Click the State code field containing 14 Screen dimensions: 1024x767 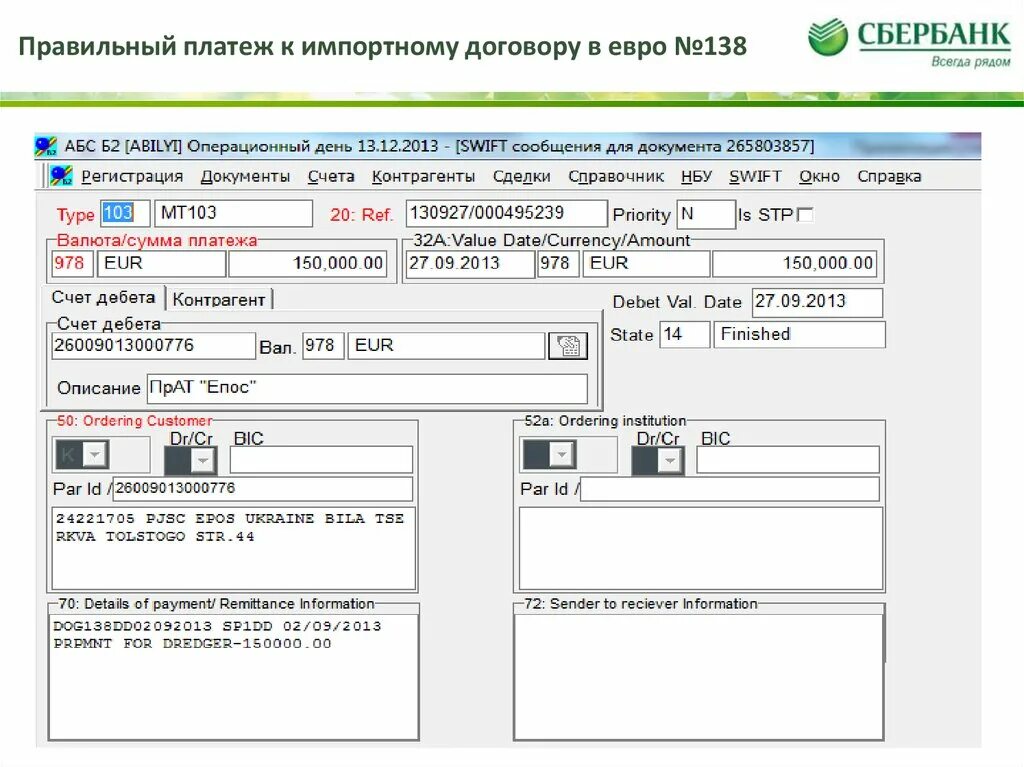684,335
